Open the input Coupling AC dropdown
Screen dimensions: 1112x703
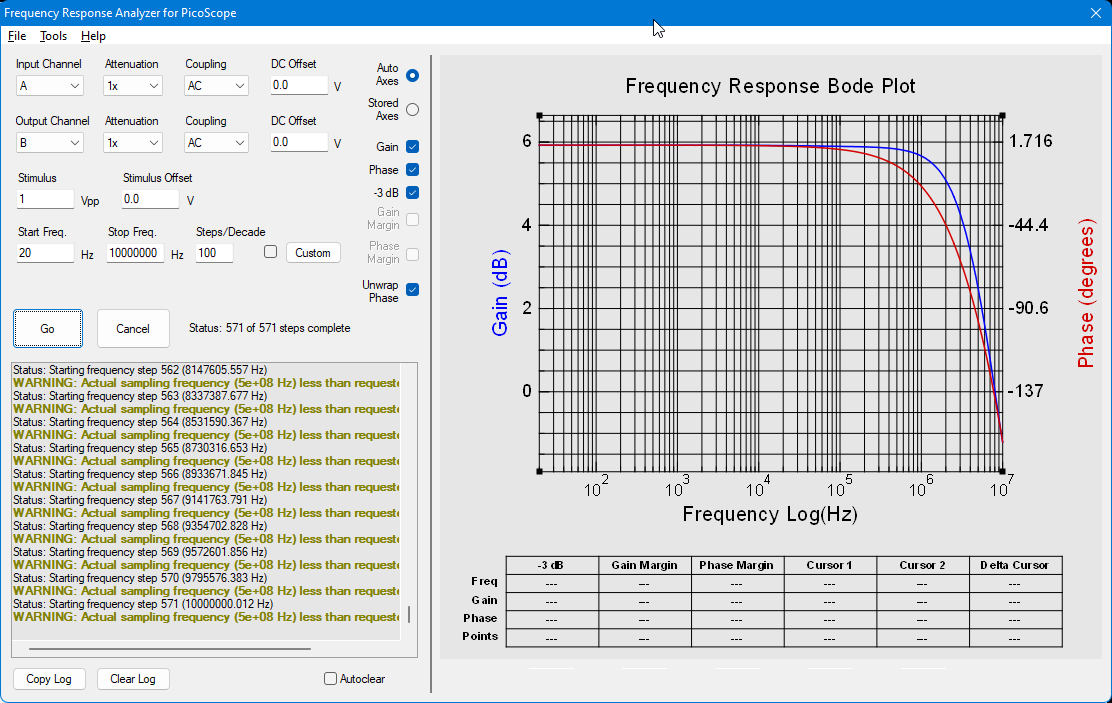(216, 86)
